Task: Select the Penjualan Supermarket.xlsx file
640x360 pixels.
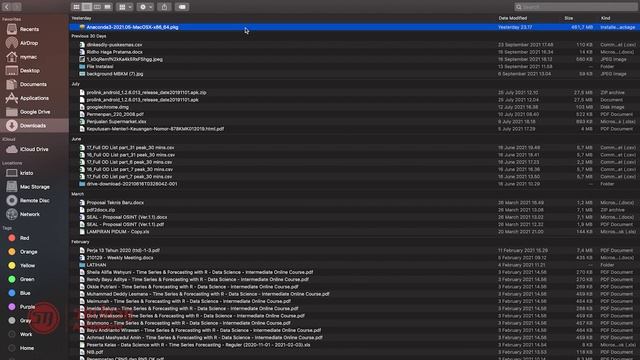Action: pos(354,122)
